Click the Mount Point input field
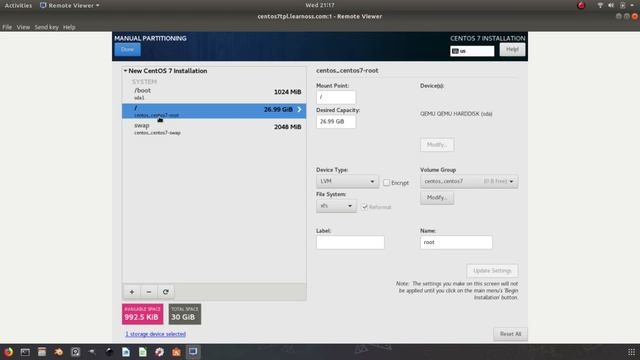 click(336, 97)
